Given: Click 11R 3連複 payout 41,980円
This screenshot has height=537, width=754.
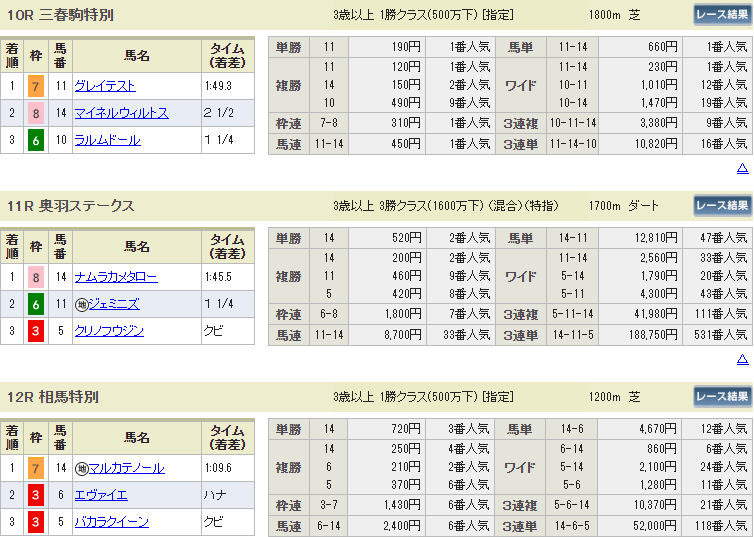Looking at the screenshot, I should [656, 314].
